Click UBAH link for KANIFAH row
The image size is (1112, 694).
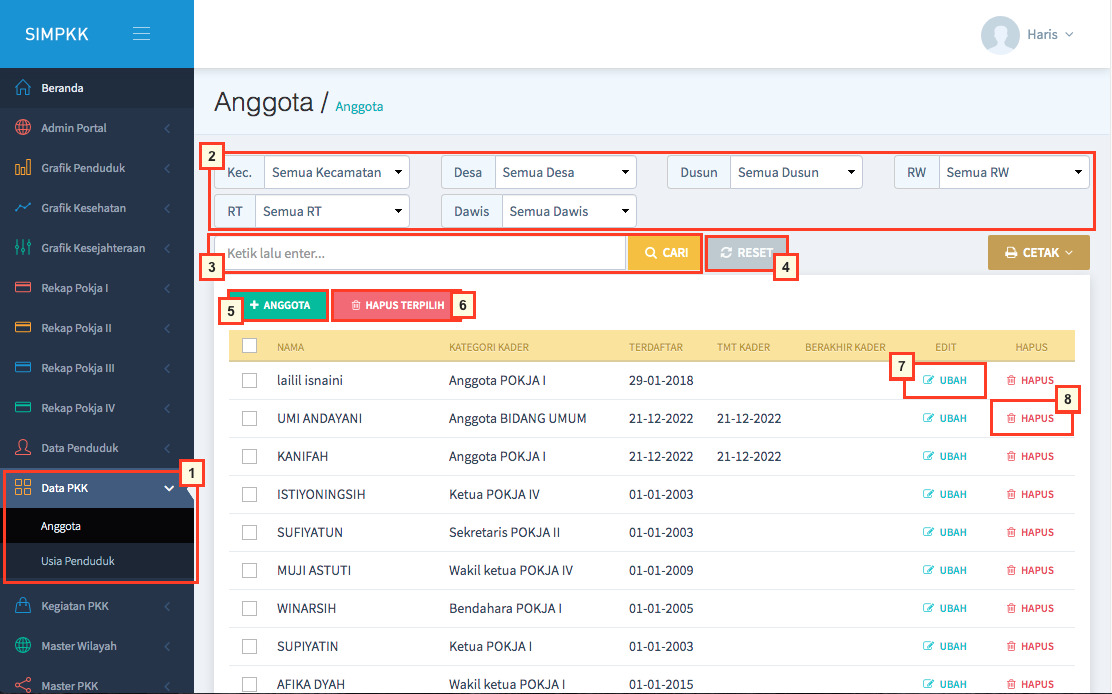[x=945, y=457]
